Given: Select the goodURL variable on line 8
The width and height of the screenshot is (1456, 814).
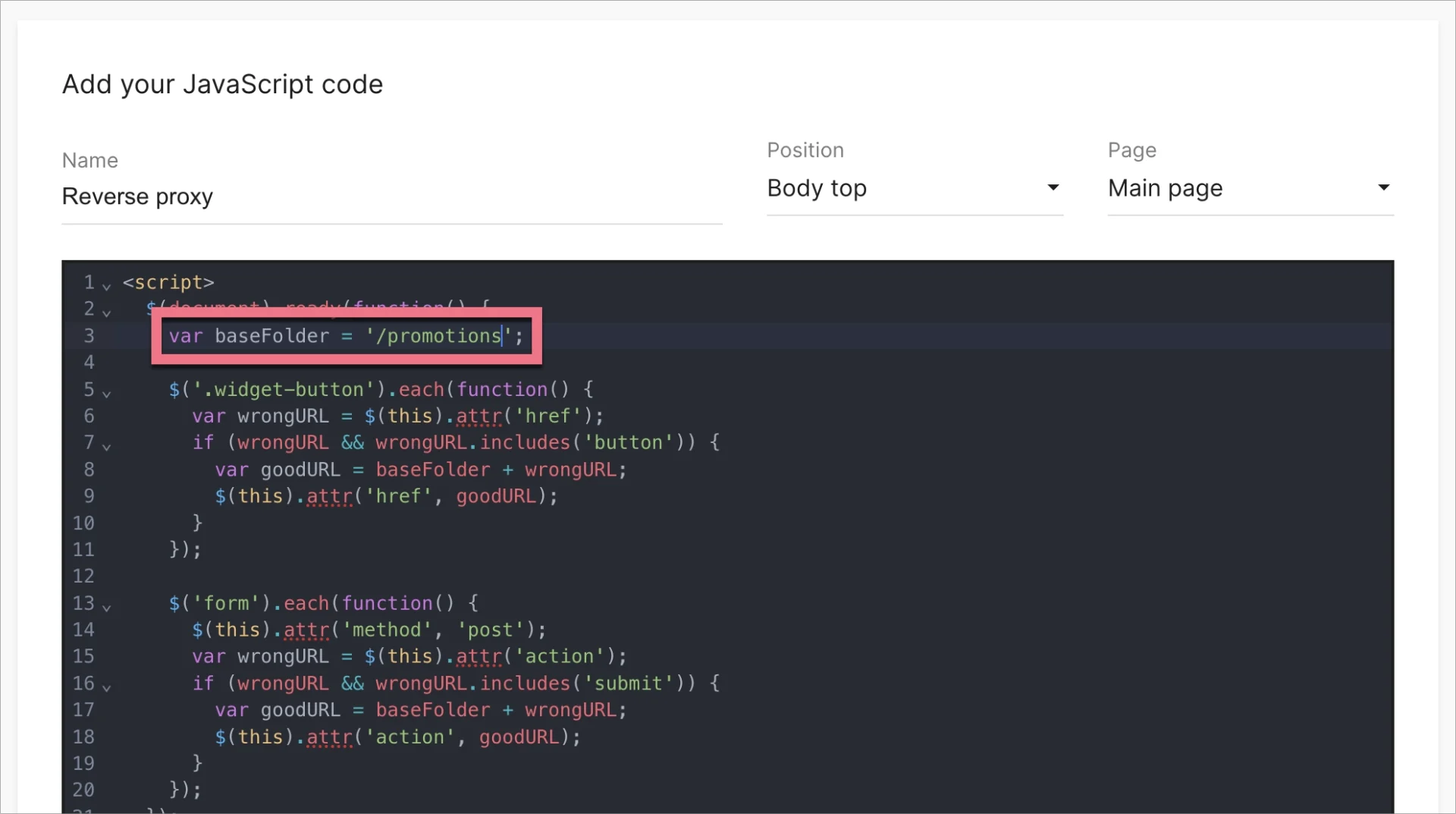Looking at the screenshot, I should [x=300, y=470].
